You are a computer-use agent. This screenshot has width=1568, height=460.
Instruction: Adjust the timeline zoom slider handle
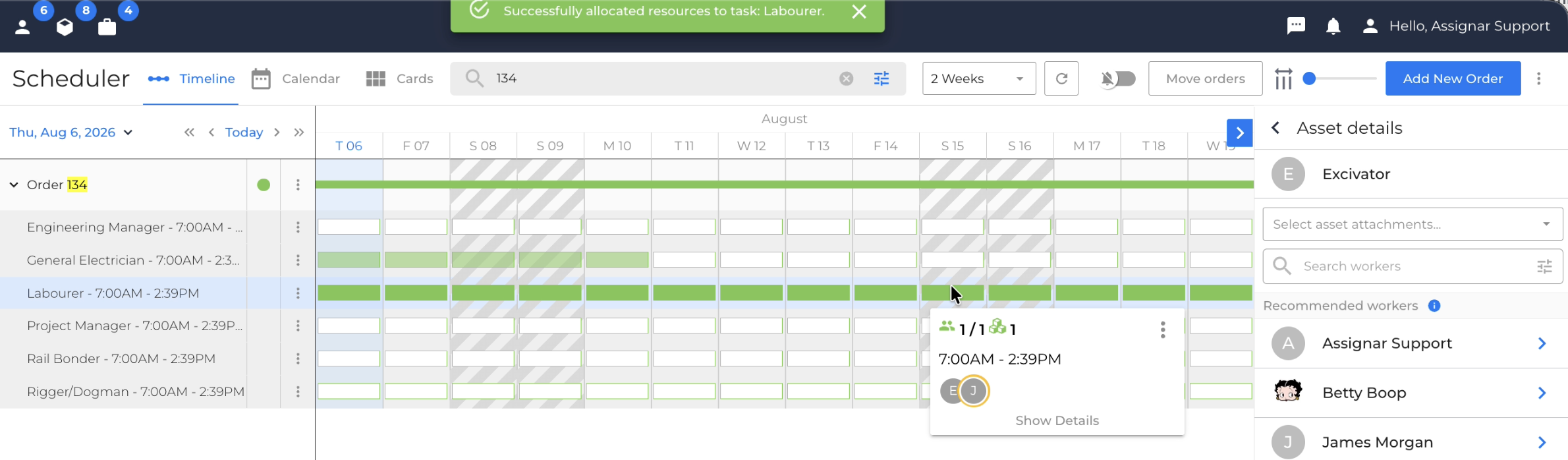click(x=1309, y=78)
